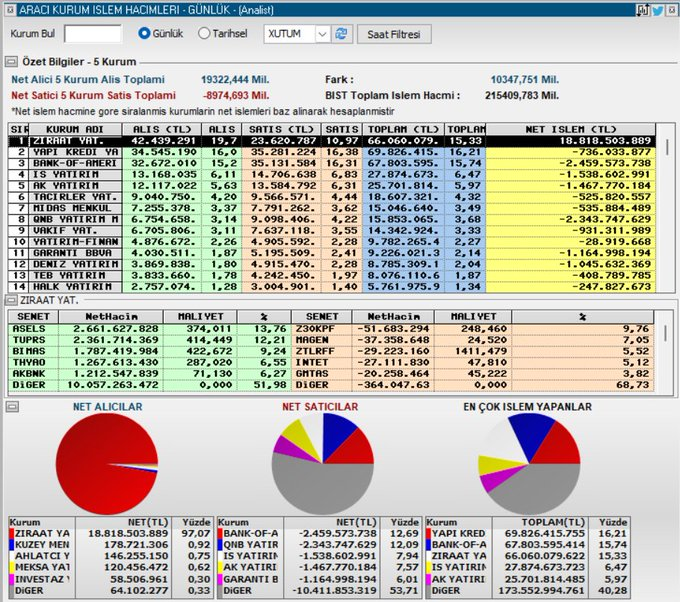Select the QNB YATIRIM M row

coord(332,220)
